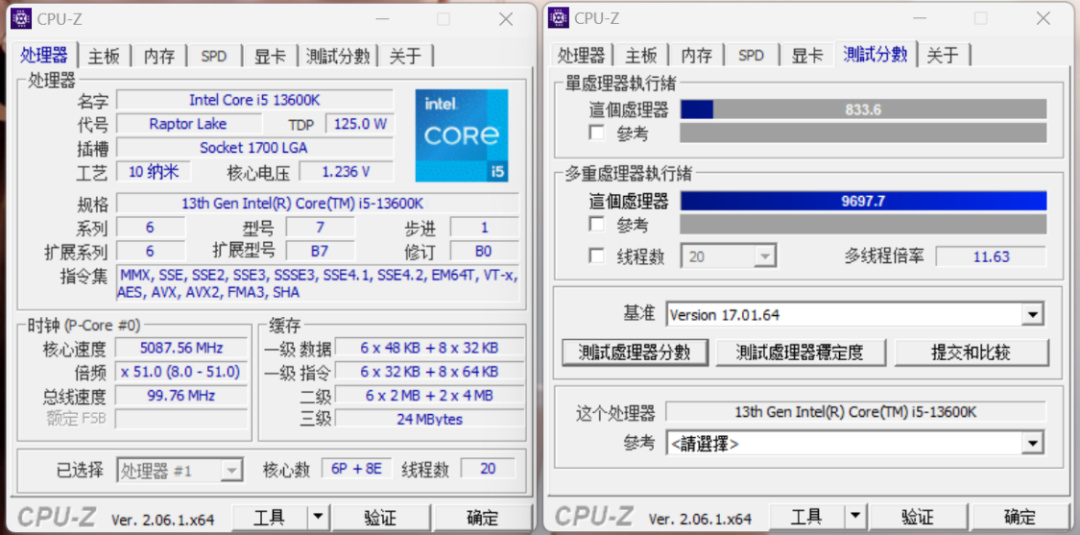1080x535 pixels.
Task: Minimize the left CPU-Z window
Action: pos(381,19)
